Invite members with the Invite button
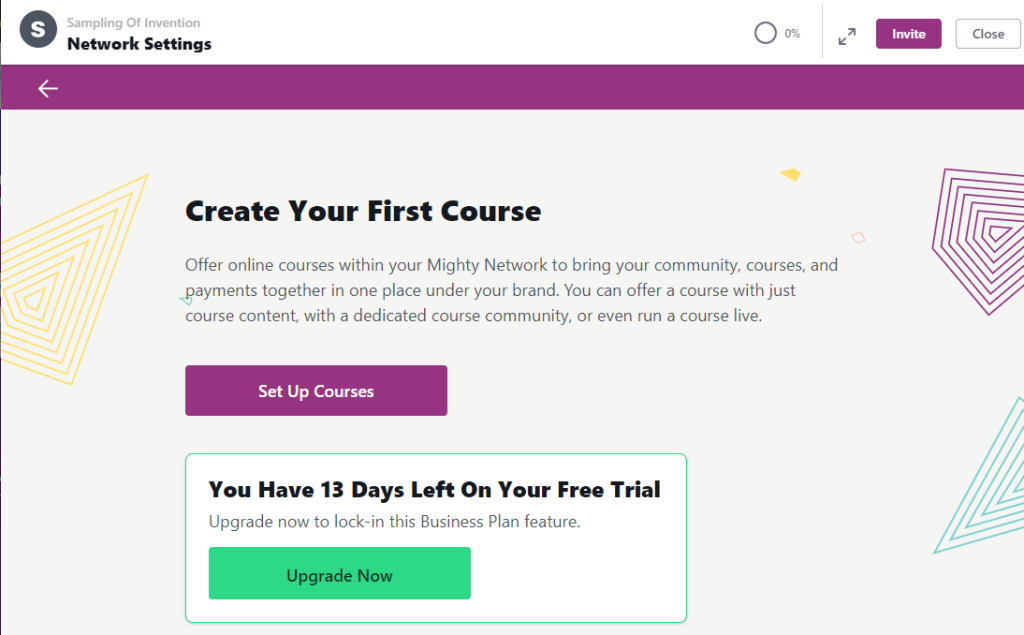The height and width of the screenshot is (635, 1024). (x=908, y=34)
